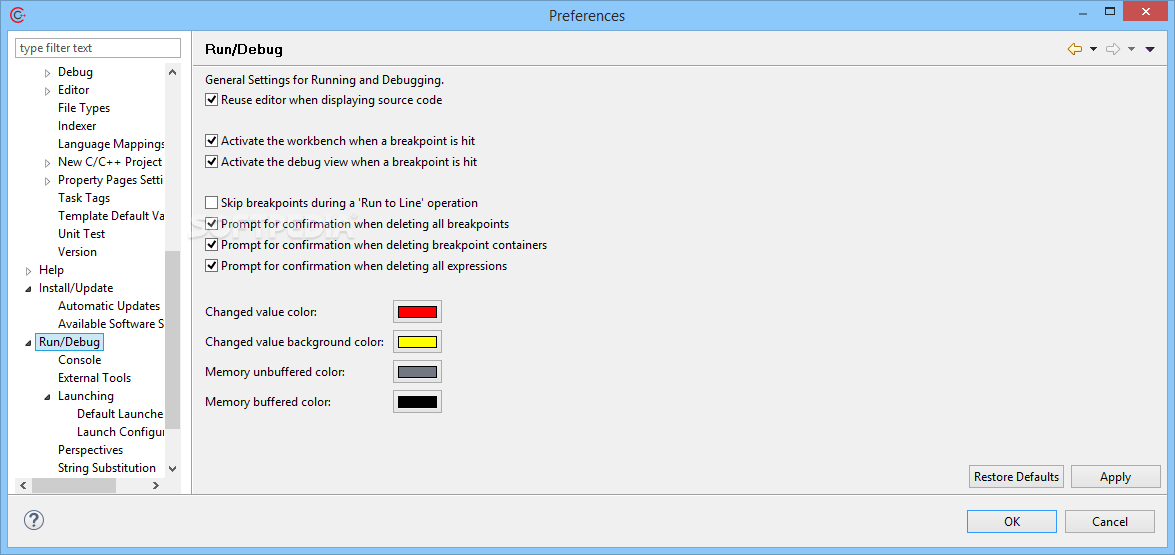
Task: Pick the Memory buffered black color swatch
Action: (417, 401)
